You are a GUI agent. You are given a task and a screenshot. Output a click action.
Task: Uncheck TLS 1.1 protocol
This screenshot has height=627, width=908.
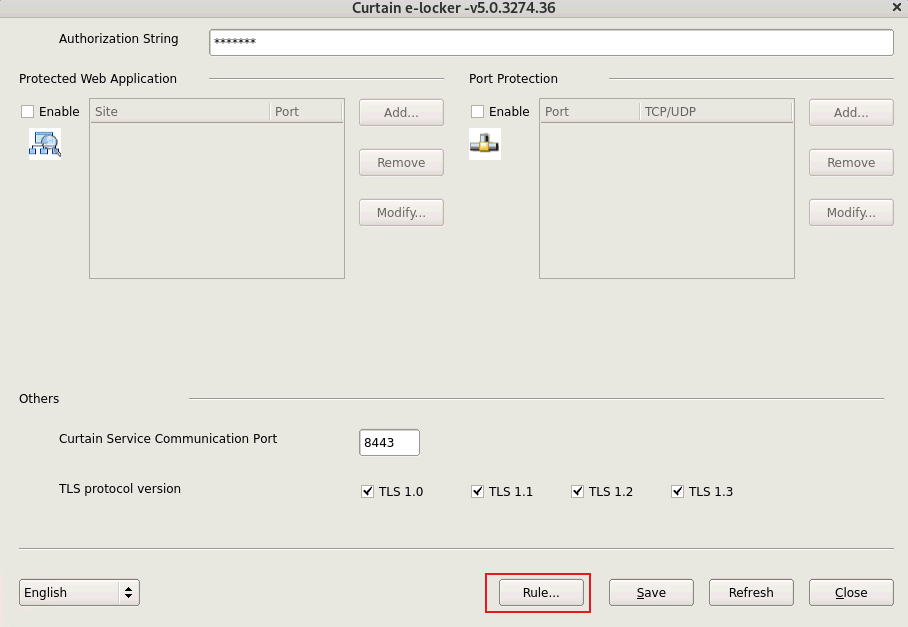click(x=477, y=492)
